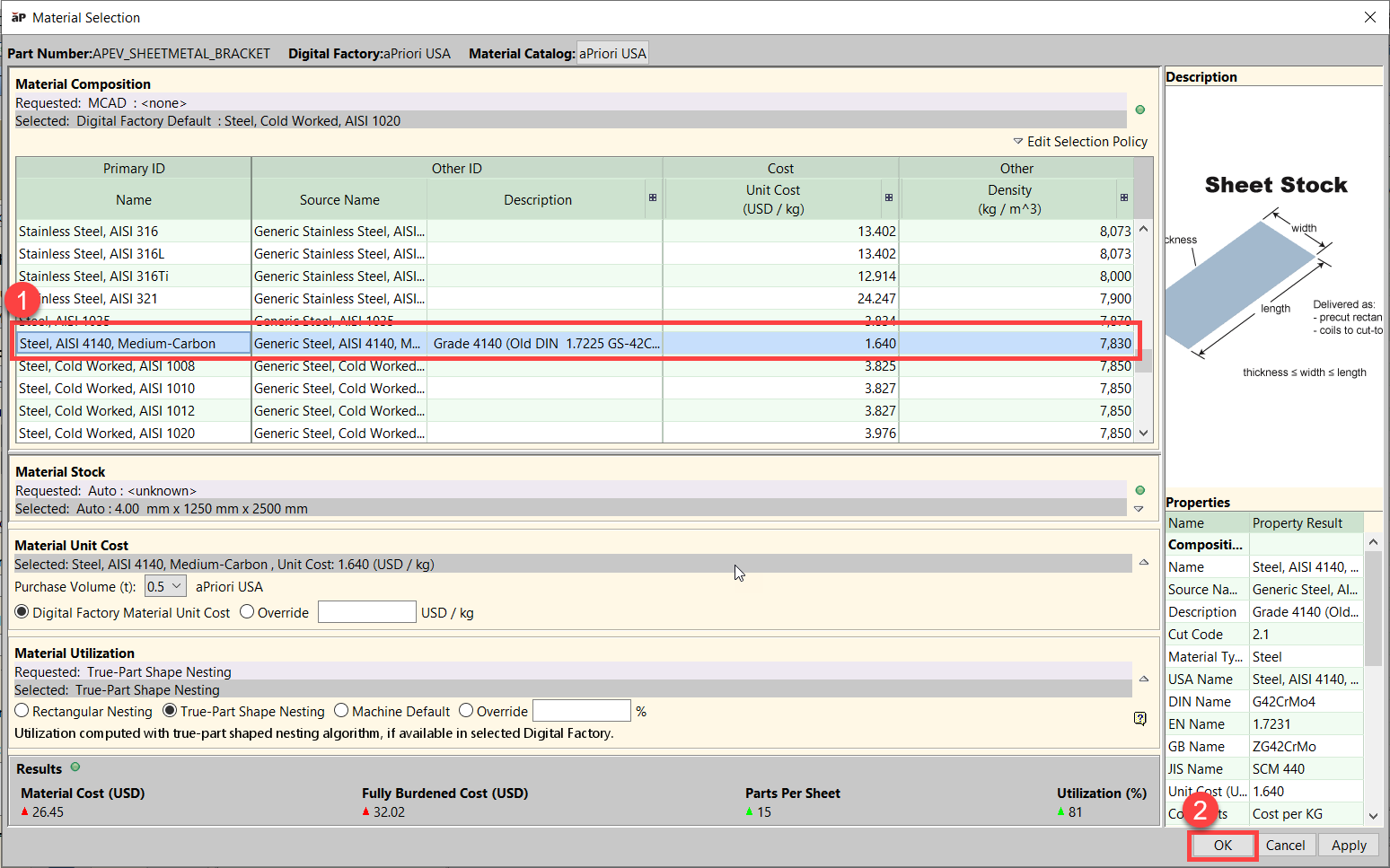Click the Properties panel scrollbar thumb
Image resolution: width=1390 pixels, height=868 pixels.
1373,609
